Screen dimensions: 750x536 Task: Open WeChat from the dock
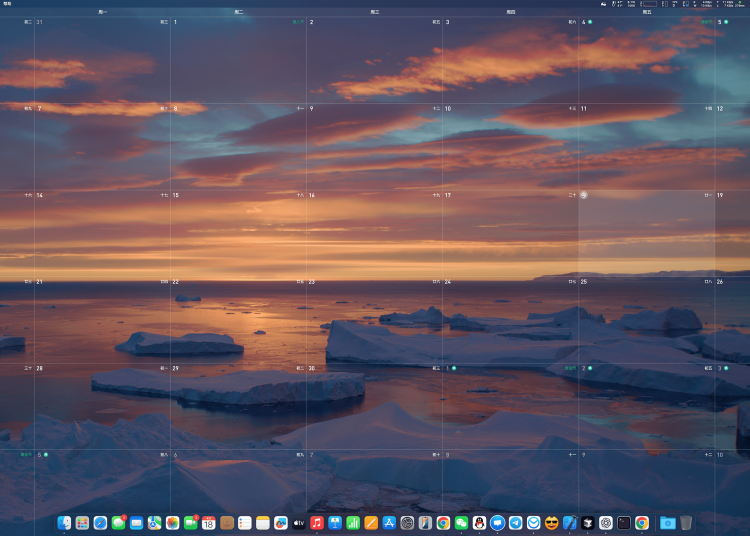coord(461,523)
